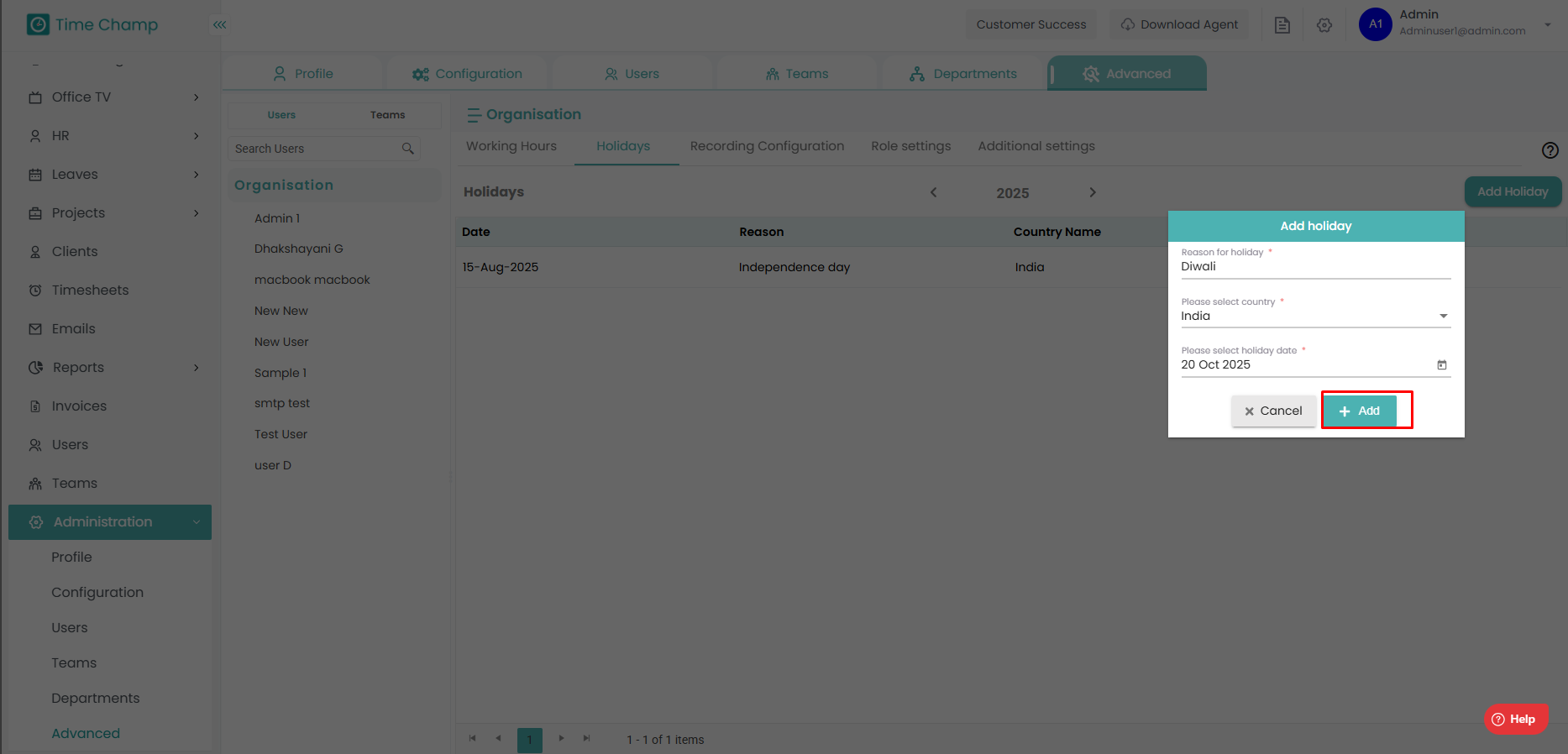Viewport: 1568px width, 754px height.
Task: Cancel the Add holiday dialog
Action: (x=1273, y=411)
